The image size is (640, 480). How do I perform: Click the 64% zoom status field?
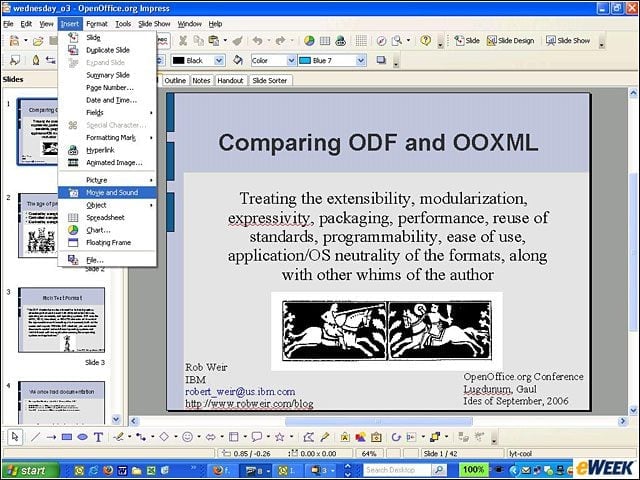[x=369, y=453]
